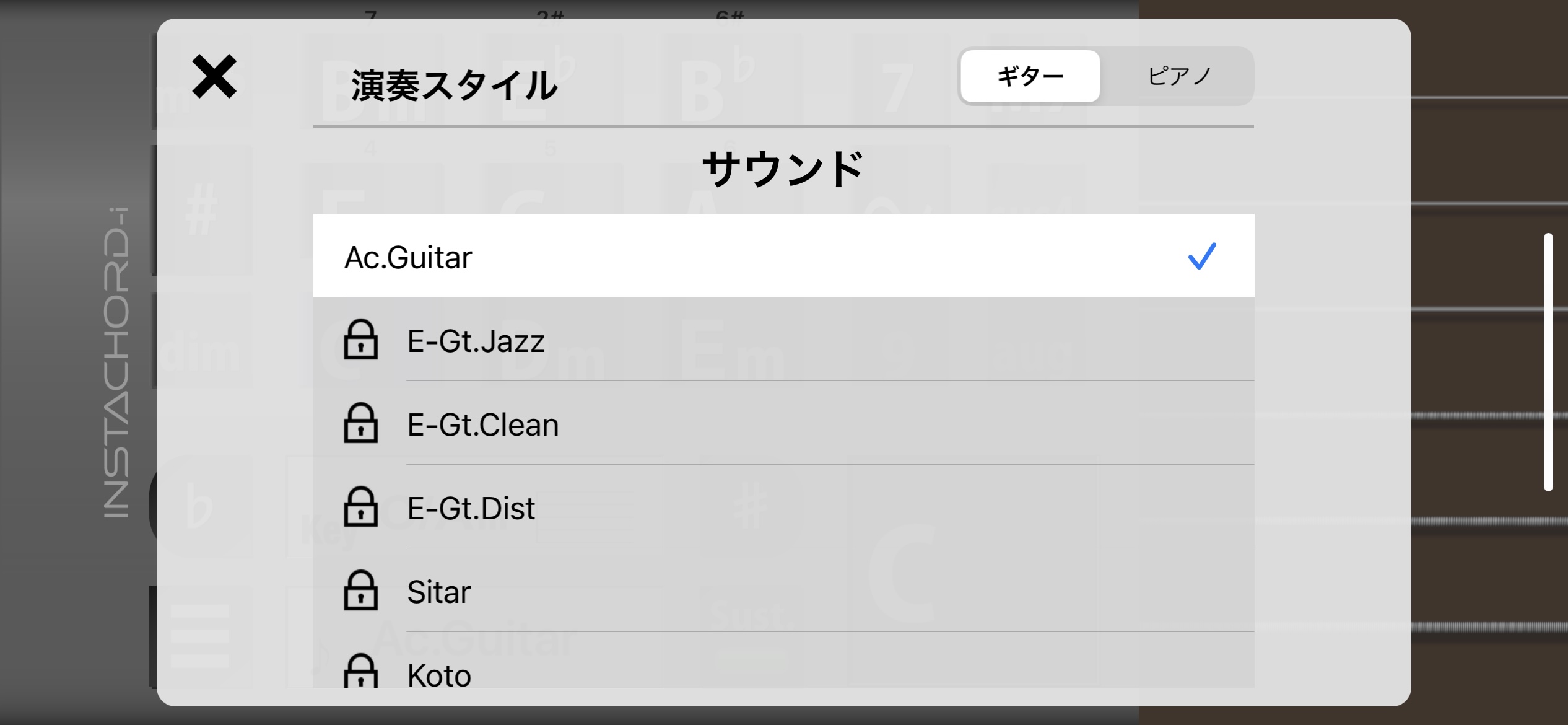Screen dimensions: 1568x725
Task: Select the Ac.Guitar sound
Action: [x=783, y=256]
